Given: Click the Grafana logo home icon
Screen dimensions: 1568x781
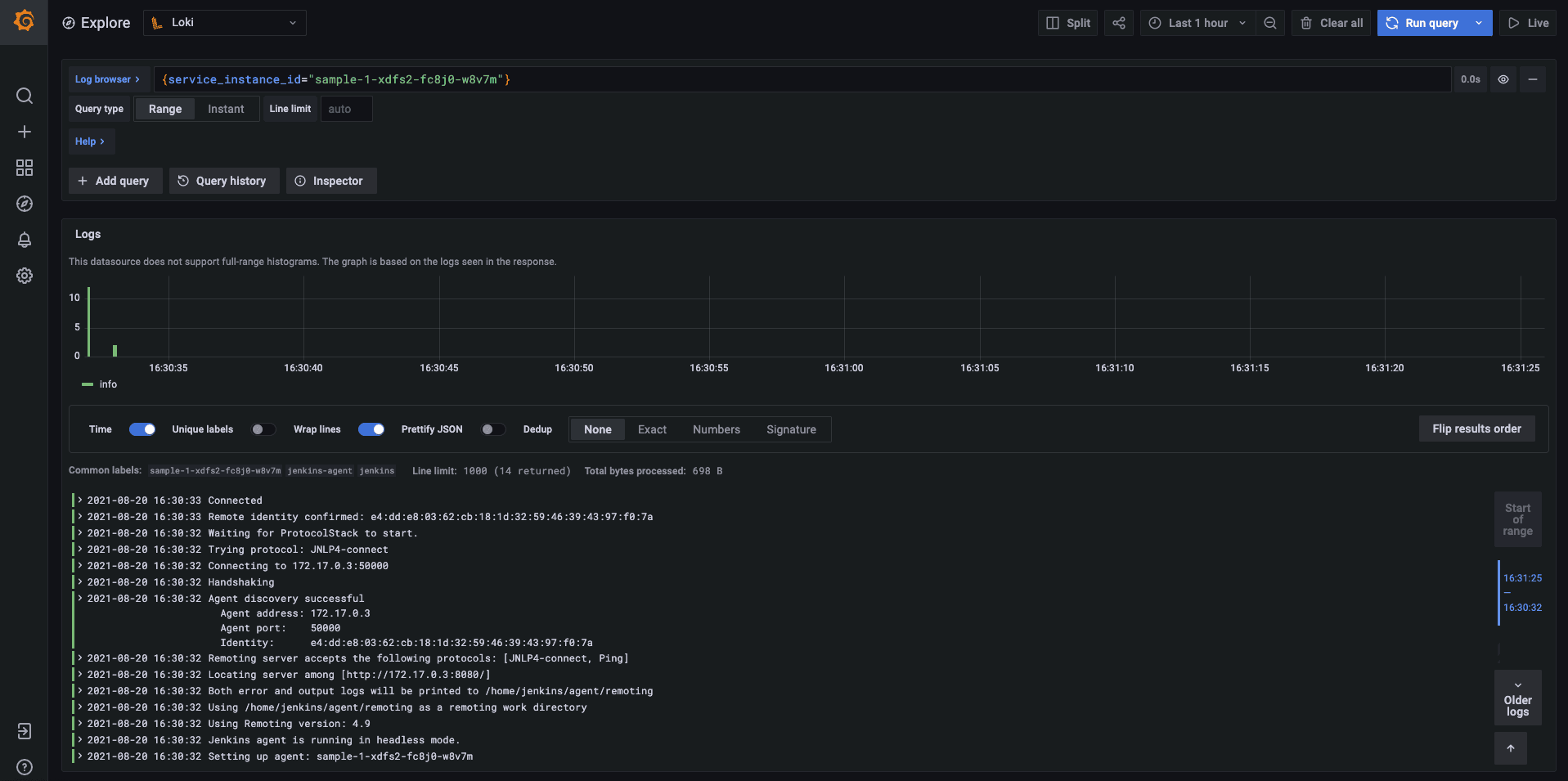Looking at the screenshot, I should coord(24,21).
